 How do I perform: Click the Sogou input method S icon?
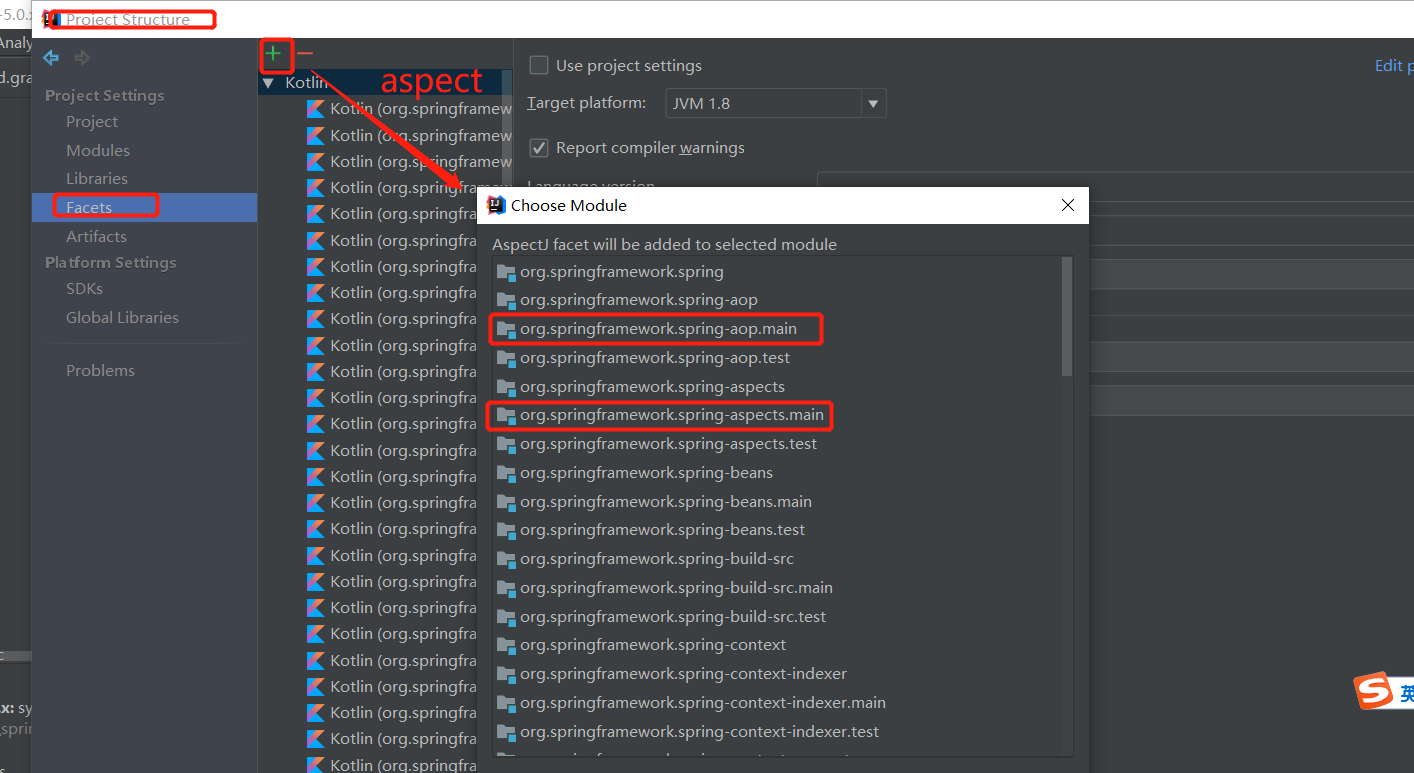point(1374,690)
